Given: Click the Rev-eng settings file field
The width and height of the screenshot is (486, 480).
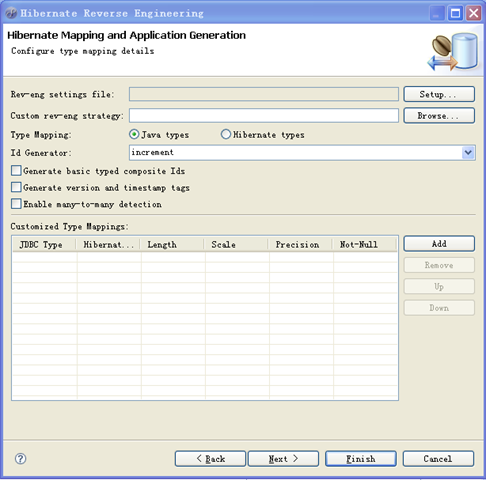Looking at the screenshot, I should pos(264,94).
